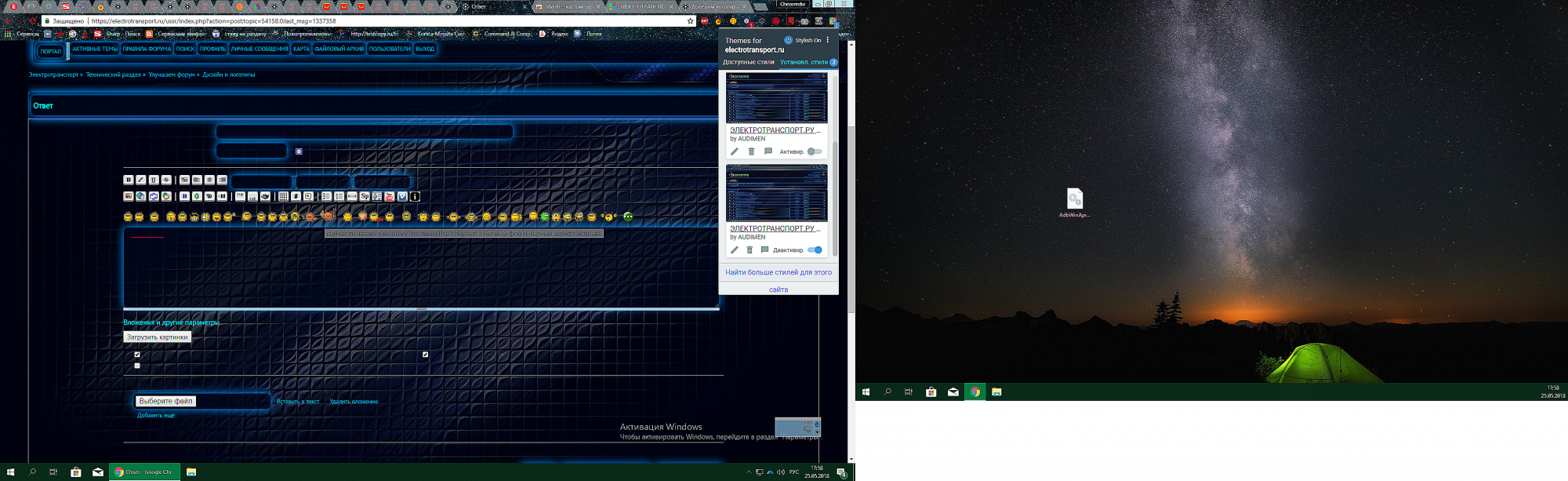Open Microsoft Store from left taskbar

(x=76, y=472)
